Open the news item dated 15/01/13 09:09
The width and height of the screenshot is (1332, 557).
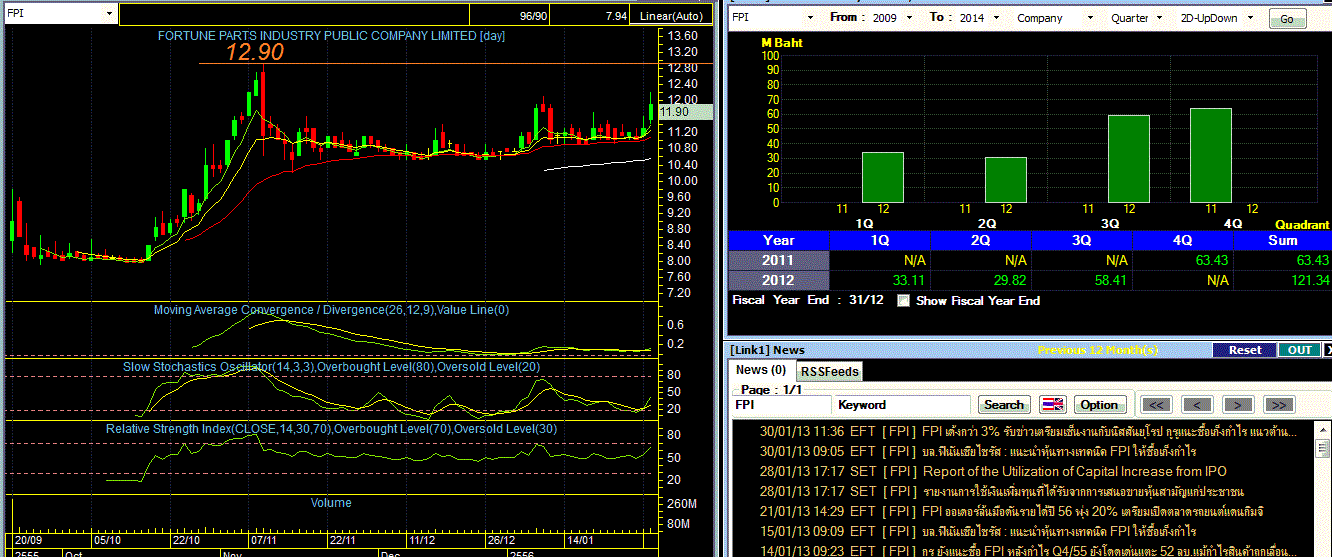pos(978,531)
